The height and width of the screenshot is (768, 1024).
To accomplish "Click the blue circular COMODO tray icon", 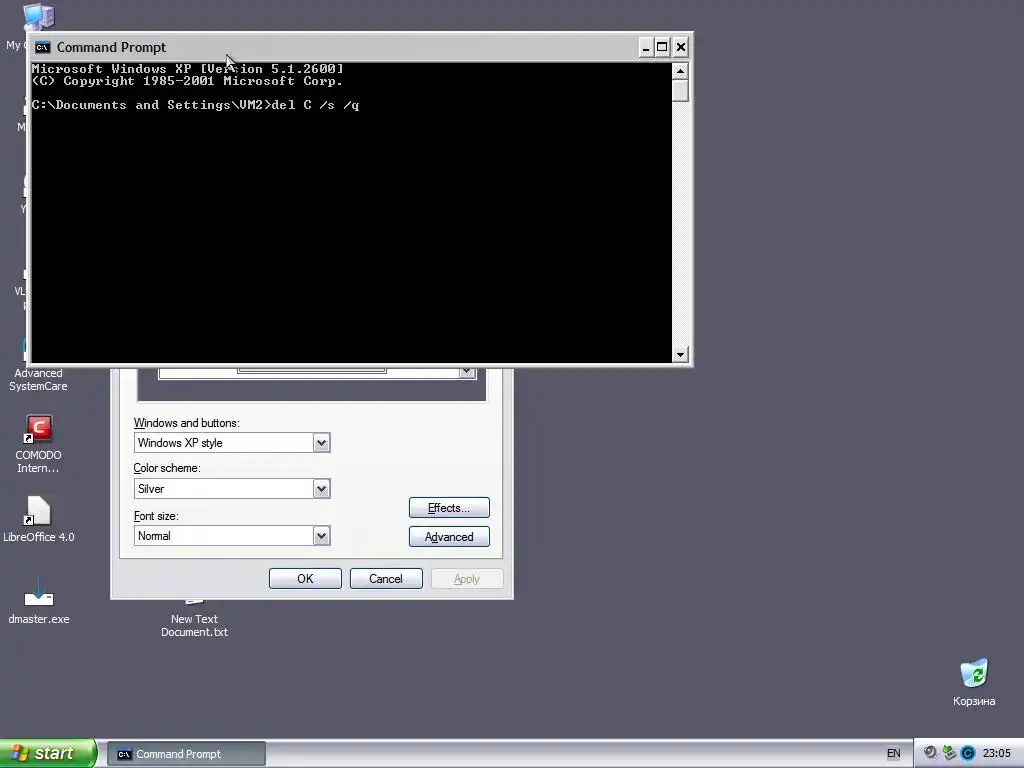I will (x=968, y=753).
